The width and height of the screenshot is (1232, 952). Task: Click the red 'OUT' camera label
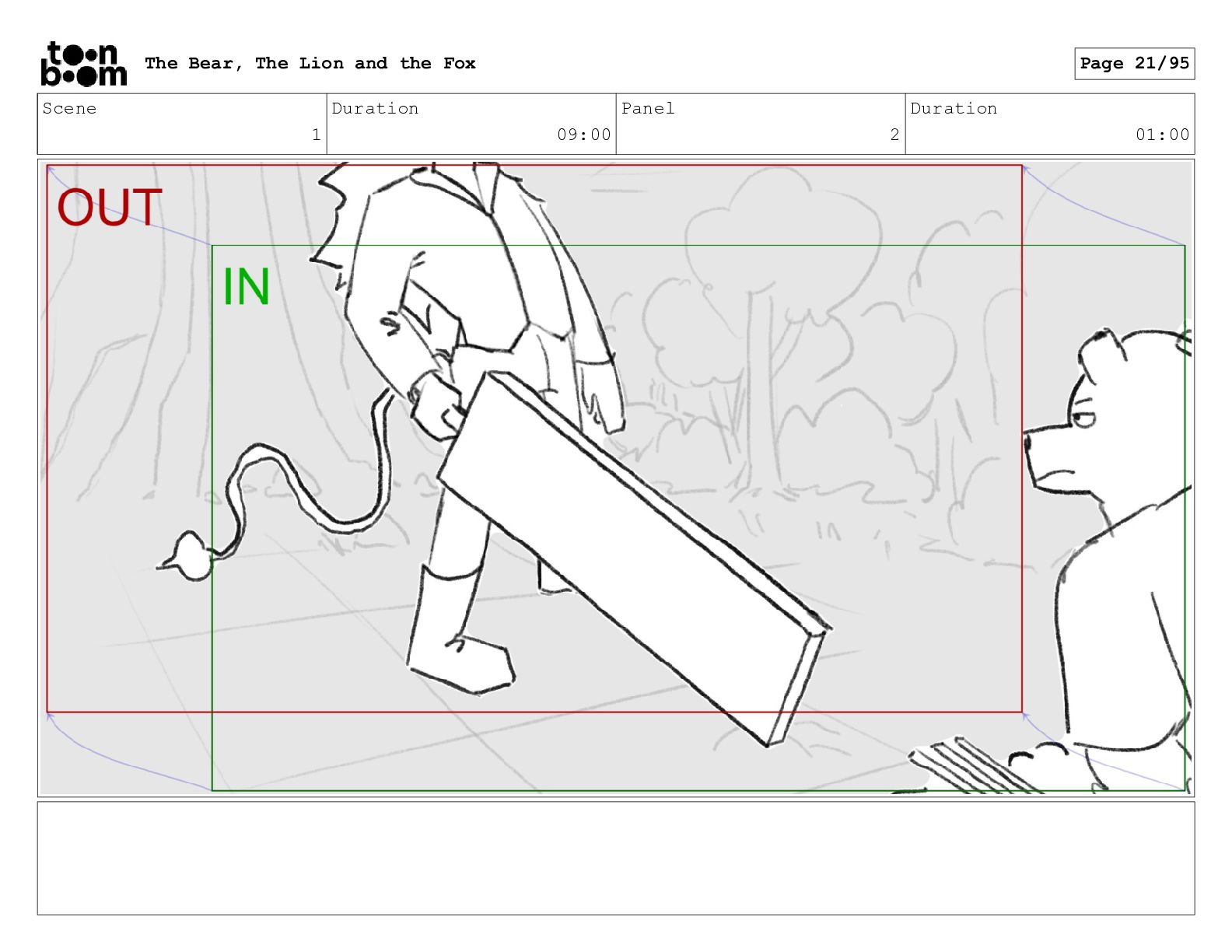110,208
